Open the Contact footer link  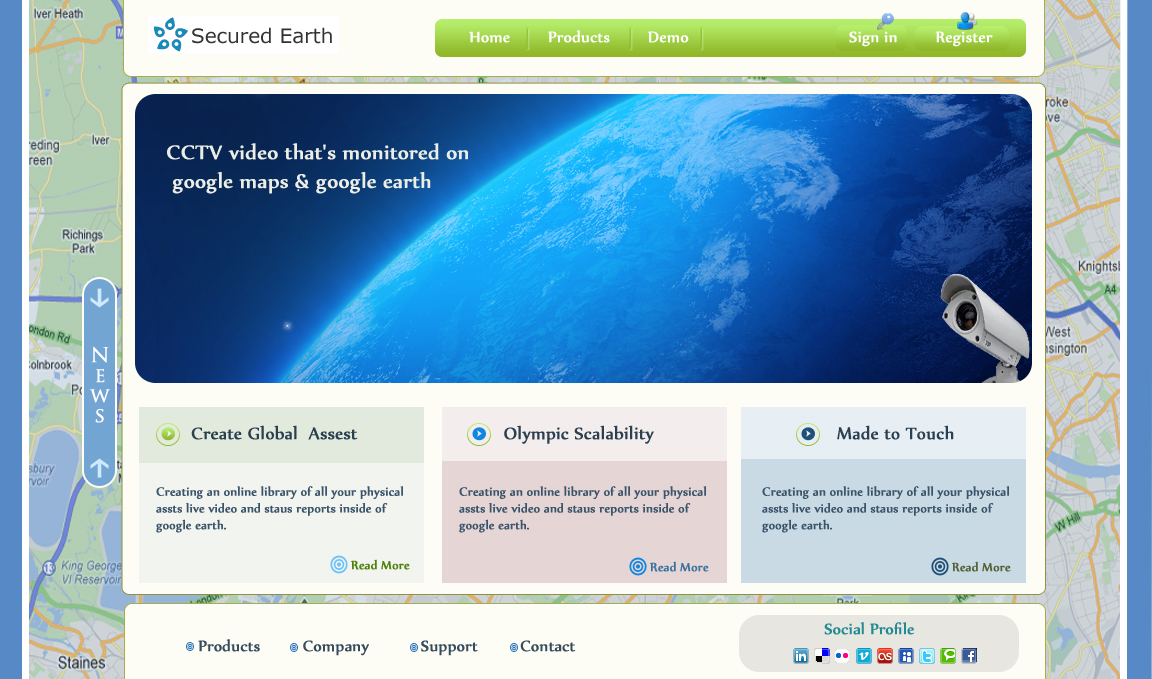pos(547,647)
